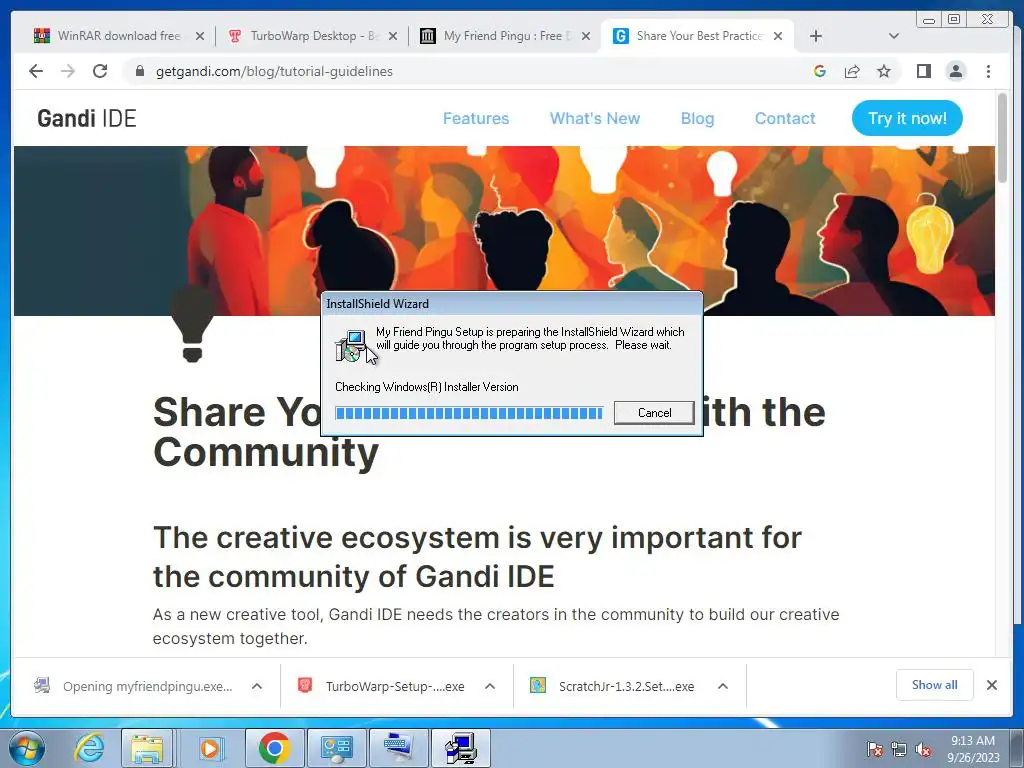Close the TurboWarp Desktop tab

click(393, 36)
